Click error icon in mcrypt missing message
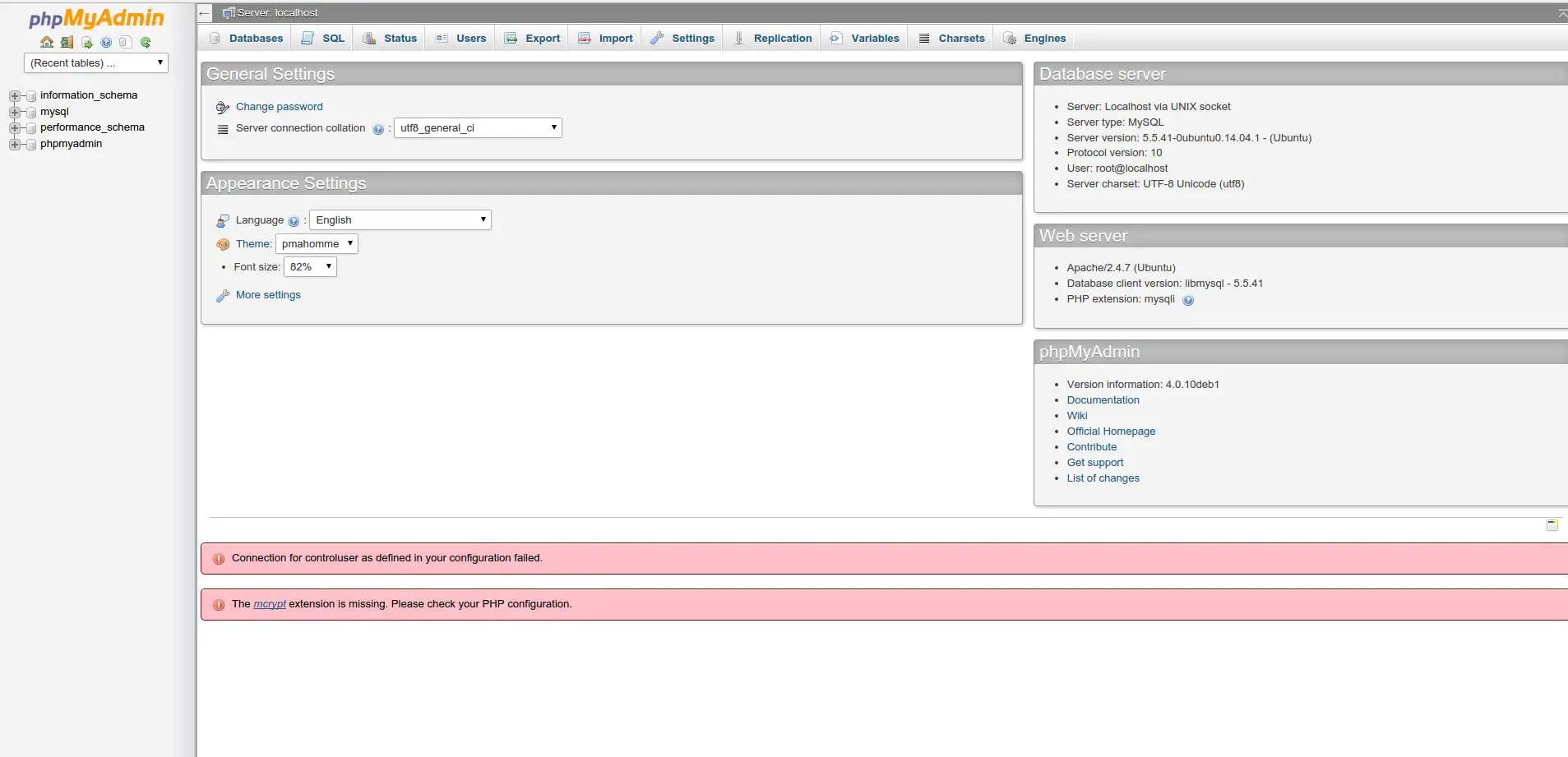Viewport: 1568px width, 757px height. coord(219,605)
